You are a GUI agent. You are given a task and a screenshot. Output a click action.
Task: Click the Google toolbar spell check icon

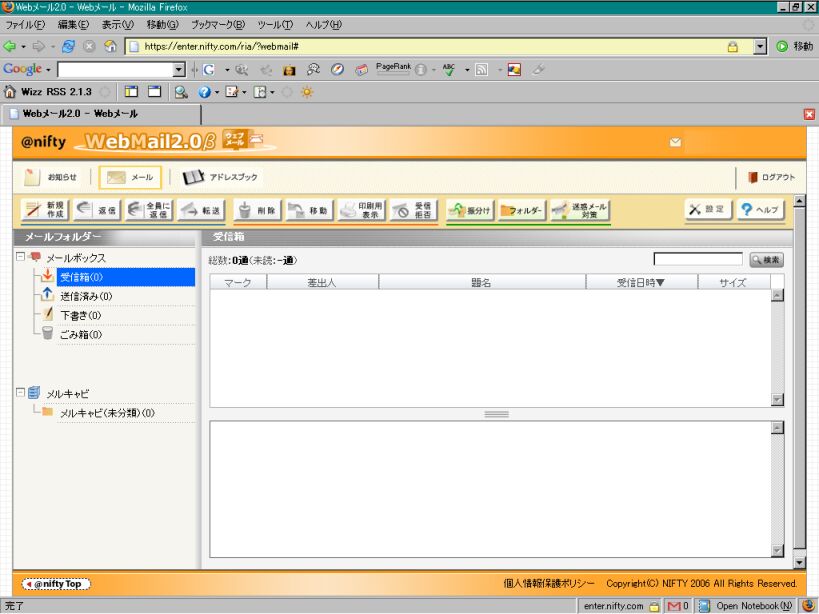point(449,69)
